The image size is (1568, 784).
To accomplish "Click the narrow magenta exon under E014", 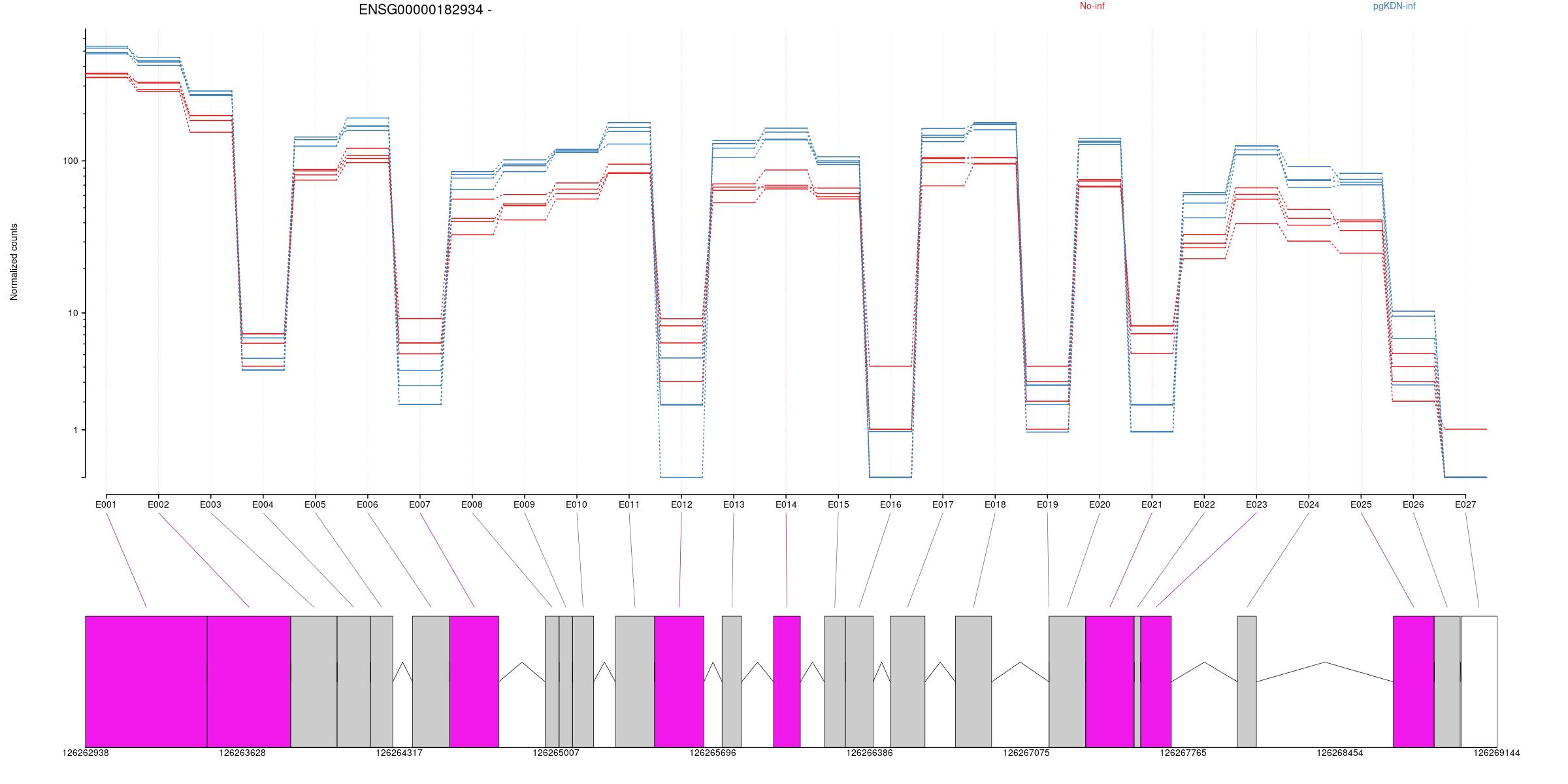I will [787, 681].
